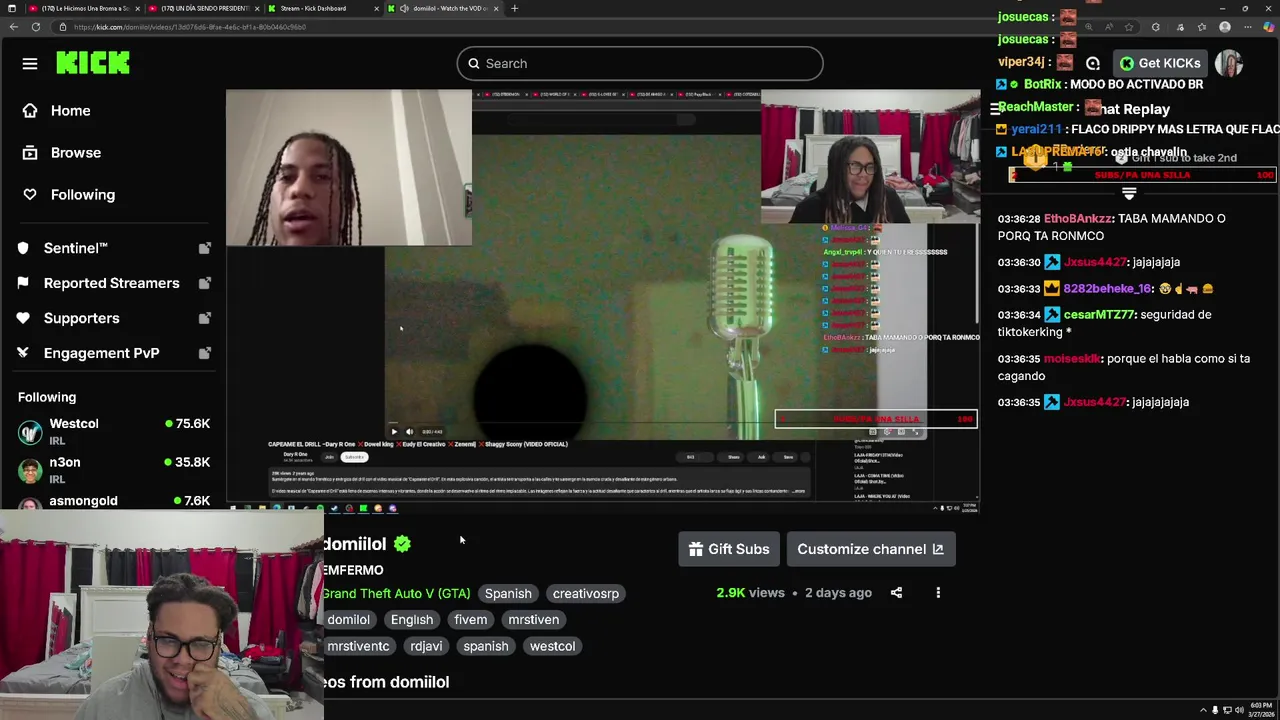Open n3on channel in the Following list

[114, 470]
